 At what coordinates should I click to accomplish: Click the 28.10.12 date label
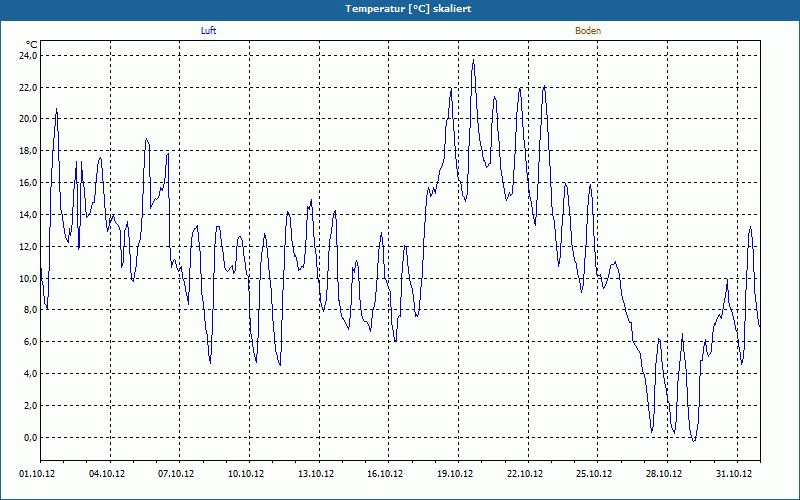pyautogui.click(x=664, y=474)
